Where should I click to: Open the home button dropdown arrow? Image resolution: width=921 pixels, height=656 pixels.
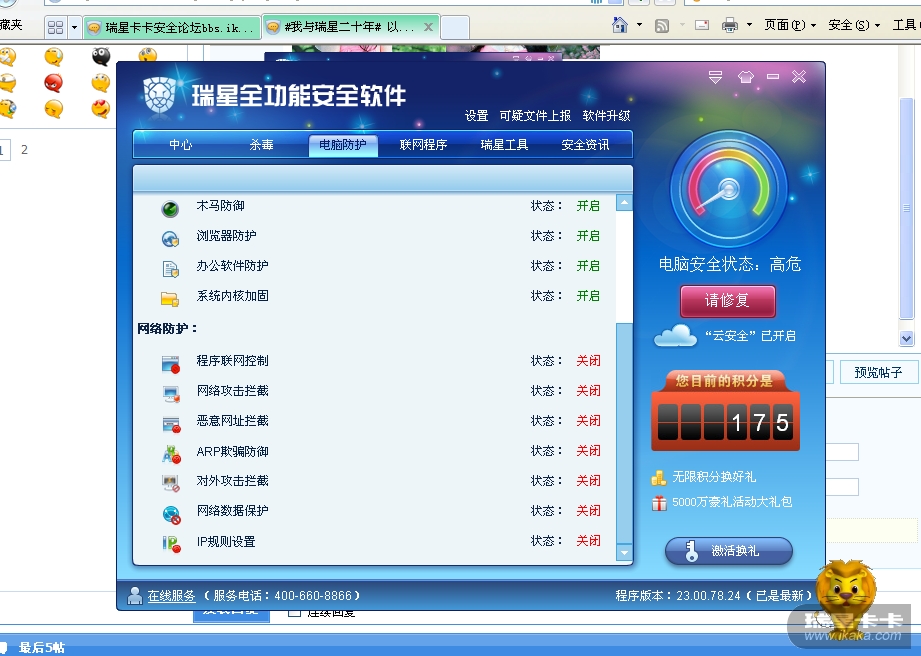click(x=639, y=25)
